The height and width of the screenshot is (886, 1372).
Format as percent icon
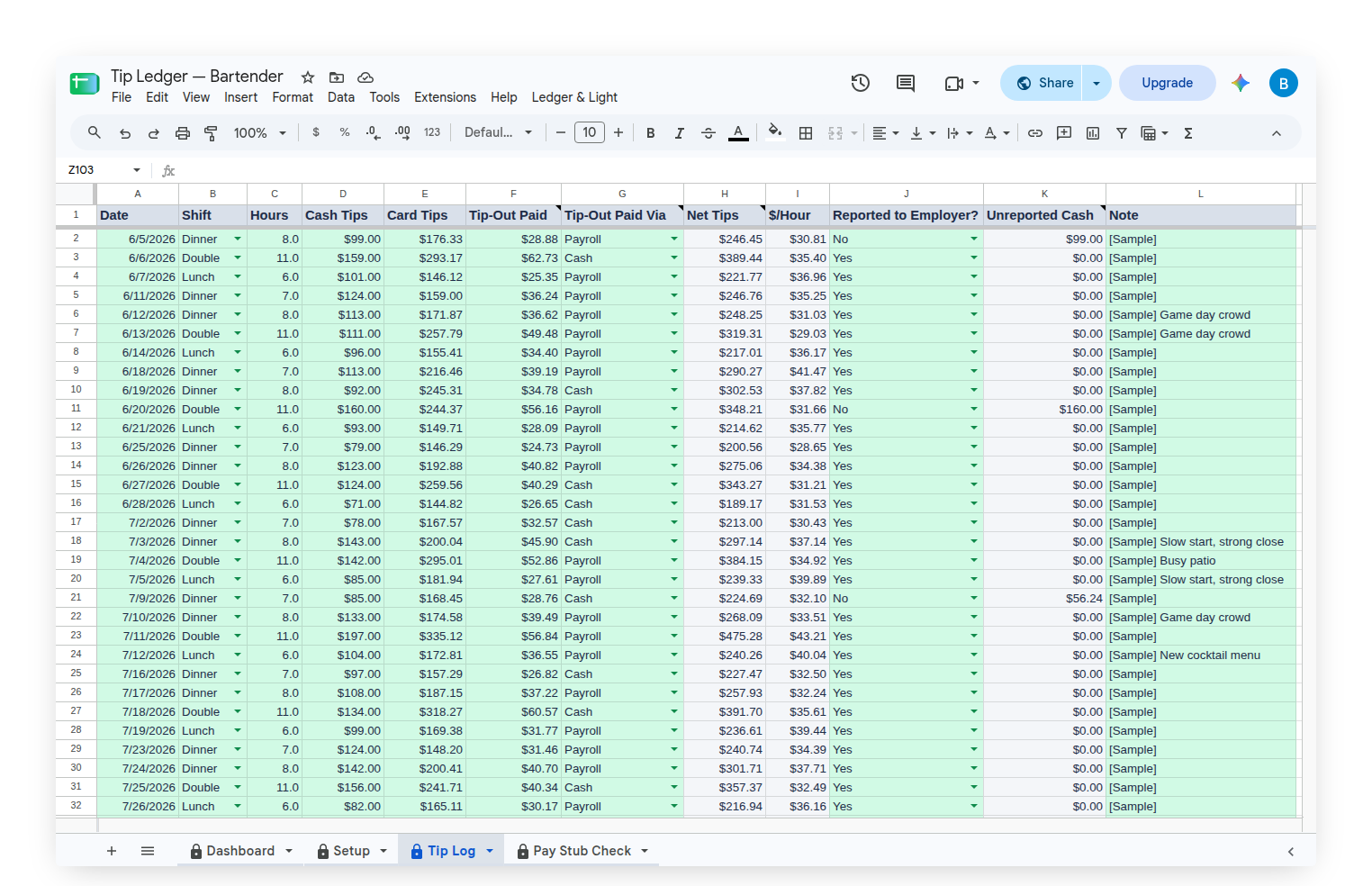345,132
